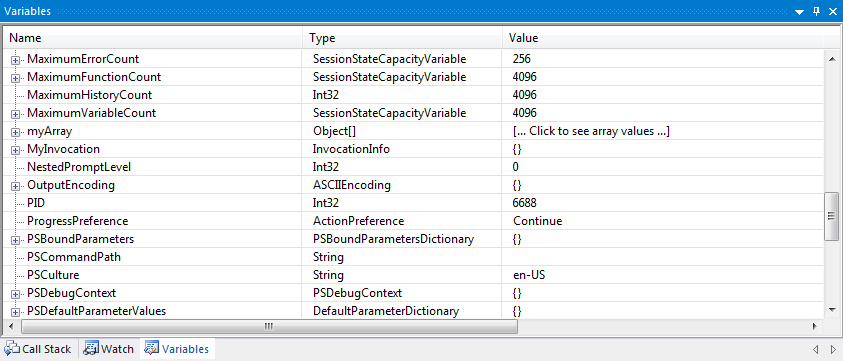The image size is (843, 361).
Task: Click the vertical scrollbar thumb
Action: [832, 216]
